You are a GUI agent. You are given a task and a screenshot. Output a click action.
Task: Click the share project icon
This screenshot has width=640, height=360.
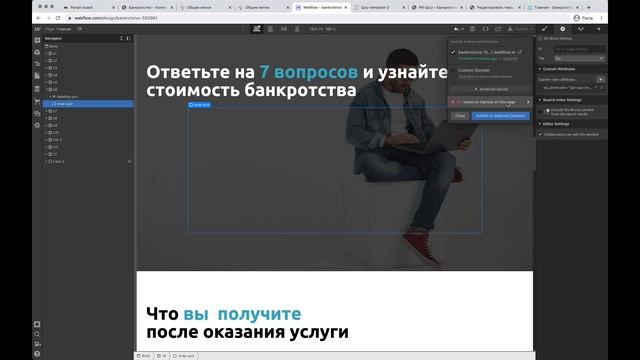(498, 29)
